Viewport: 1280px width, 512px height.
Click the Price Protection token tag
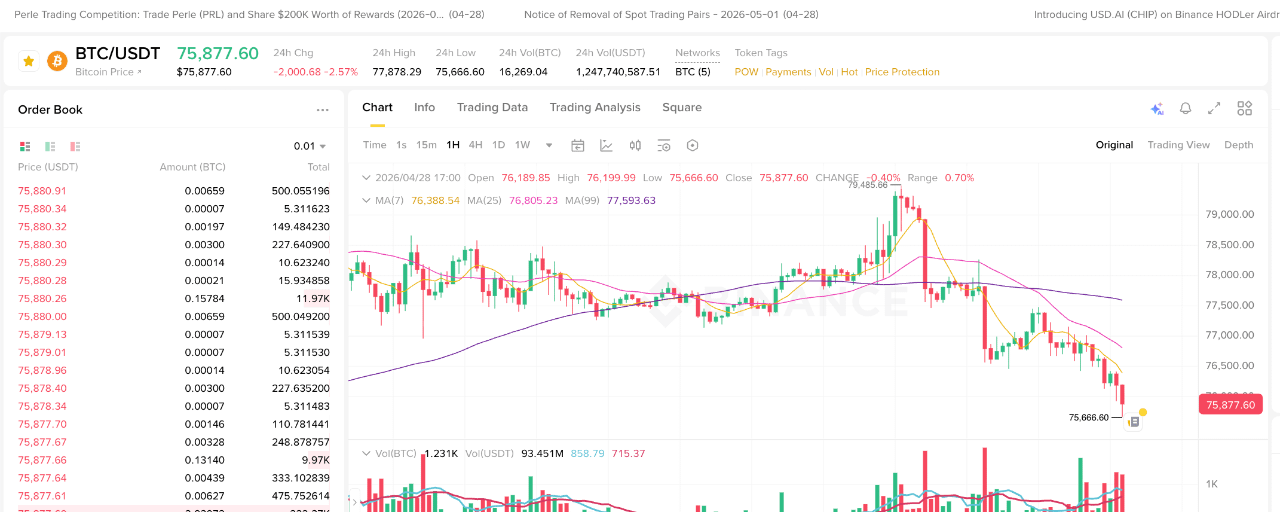(902, 72)
